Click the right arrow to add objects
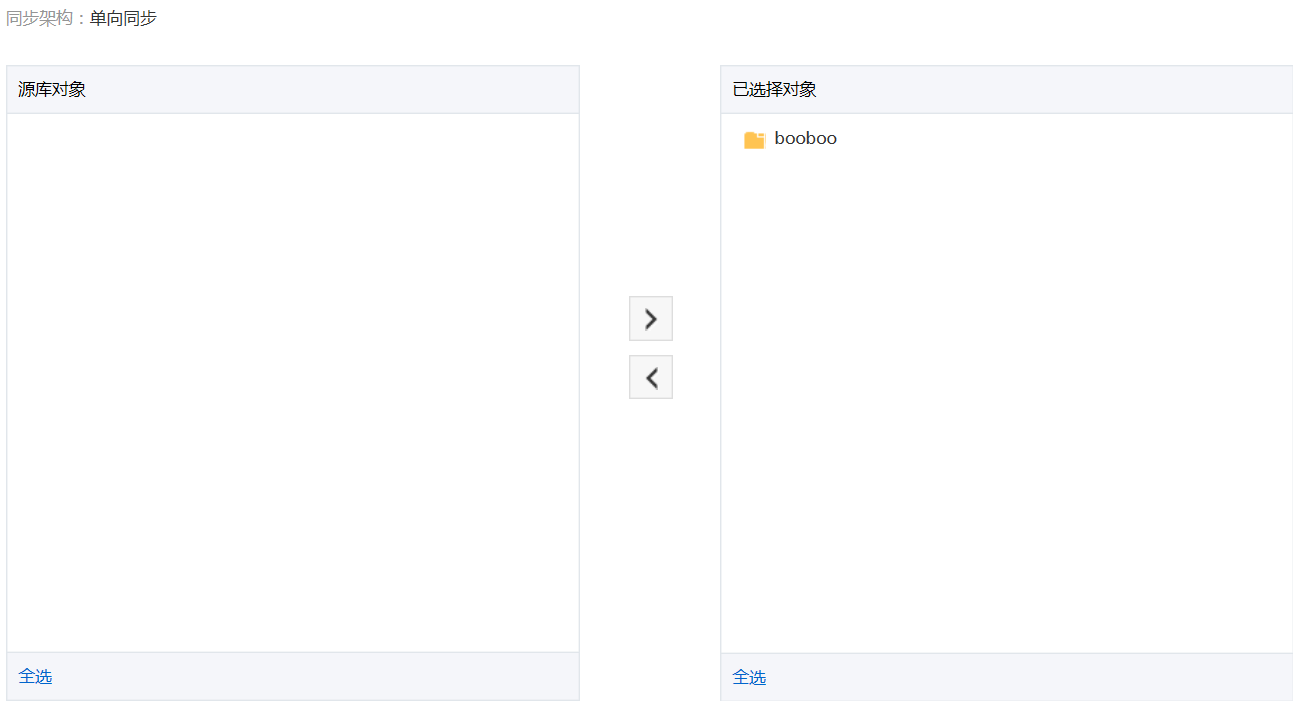This screenshot has height=701, width=1293. (x=650, y=319)
